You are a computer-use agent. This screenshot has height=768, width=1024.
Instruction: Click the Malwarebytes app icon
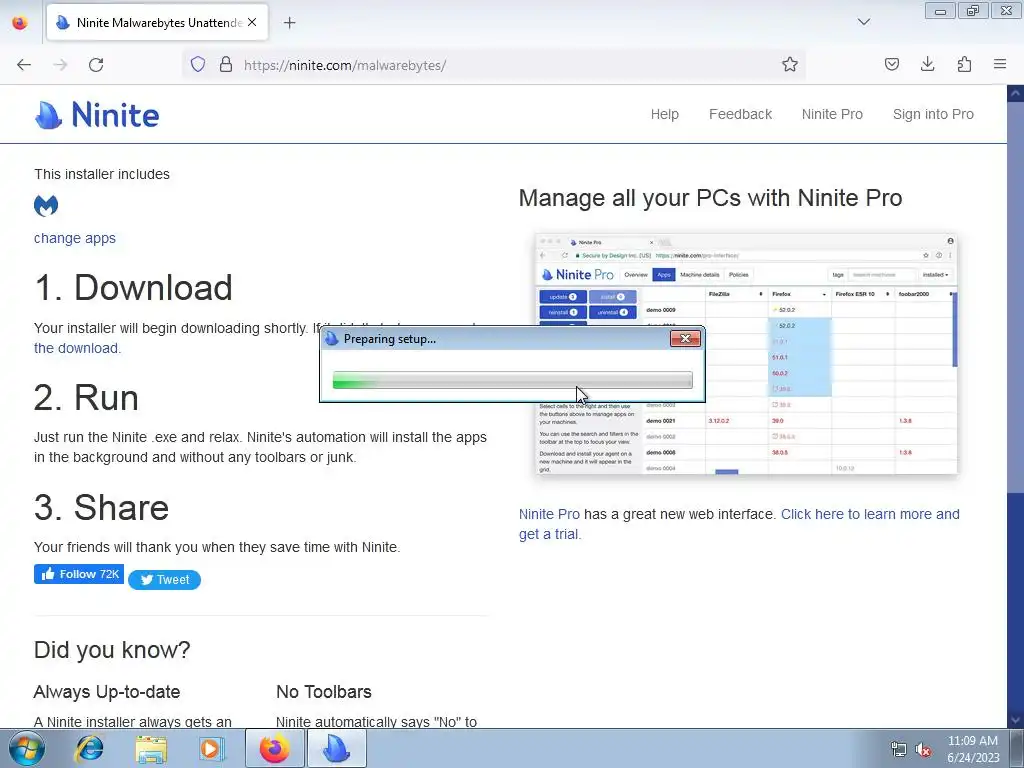pos(46,206)
